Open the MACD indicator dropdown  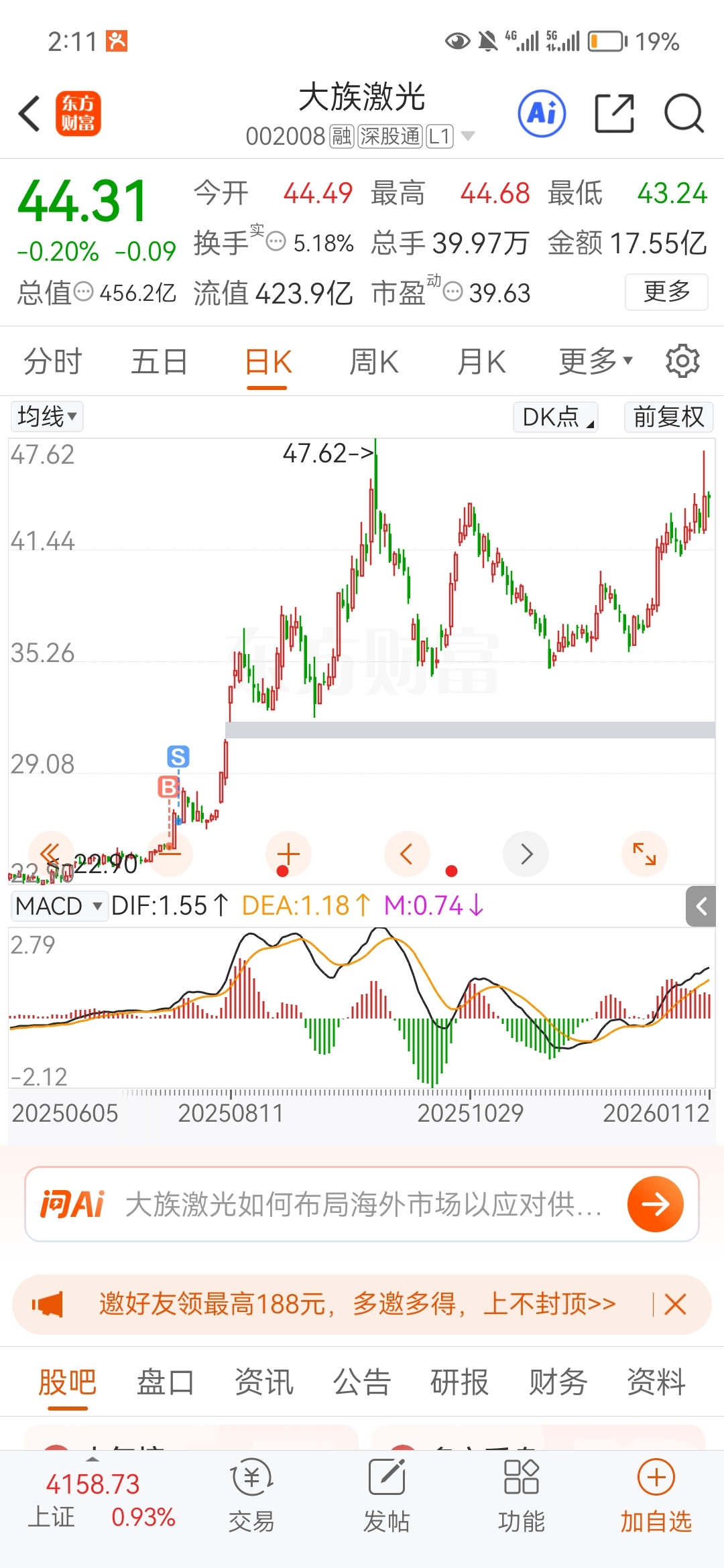(x=59, y=906)
